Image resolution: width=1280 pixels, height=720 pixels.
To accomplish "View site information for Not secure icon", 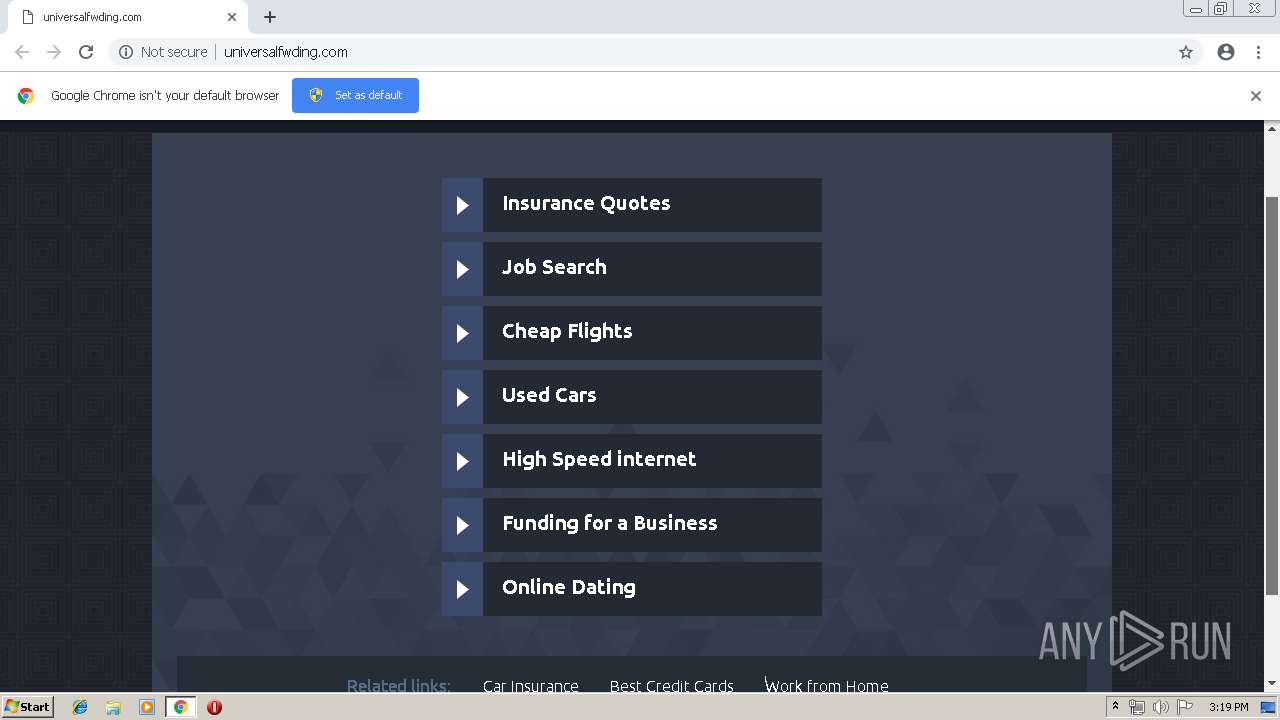I will coord(126,52).
